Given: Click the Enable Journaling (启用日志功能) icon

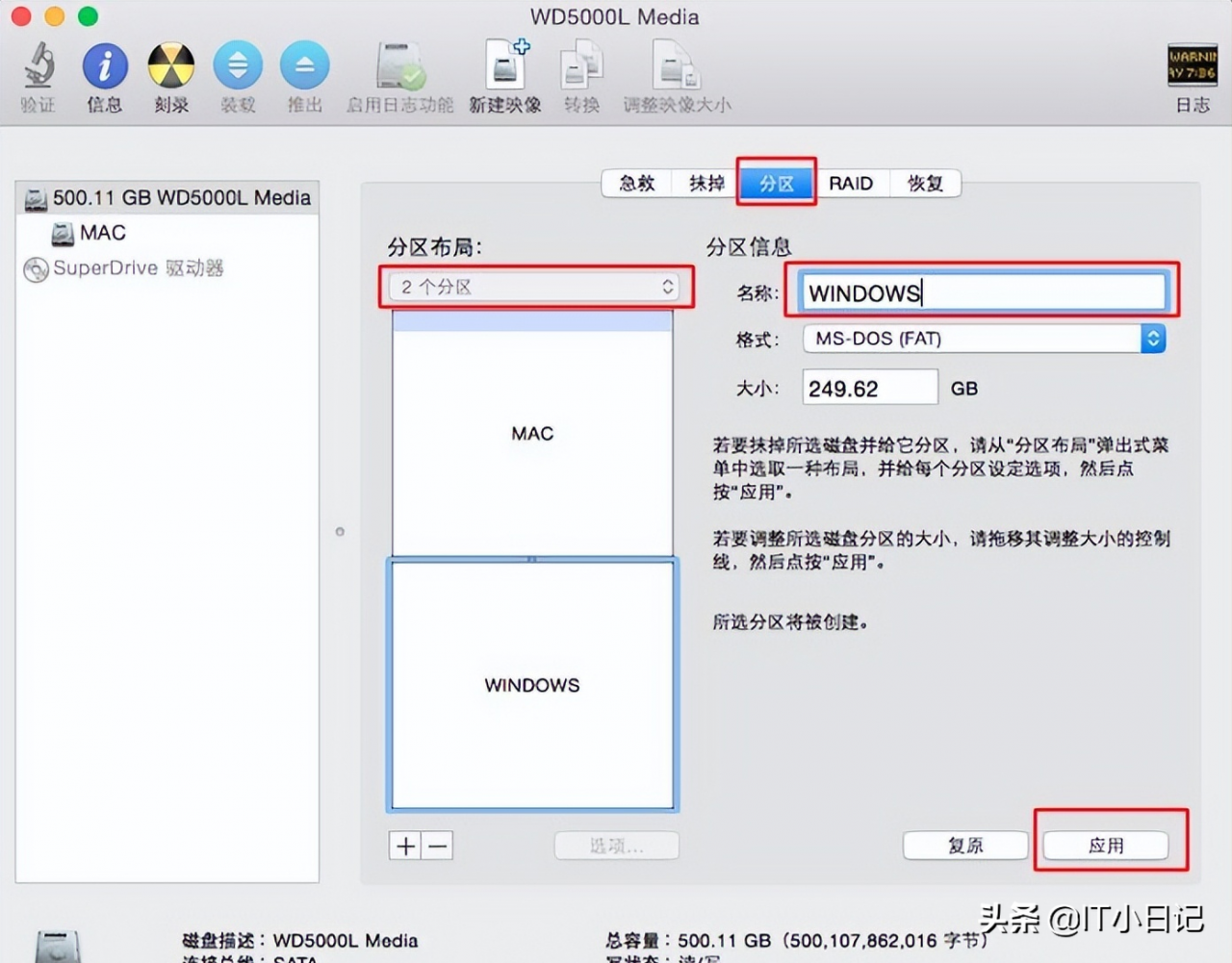Looking at the screenshot, I should click(399, 66).
